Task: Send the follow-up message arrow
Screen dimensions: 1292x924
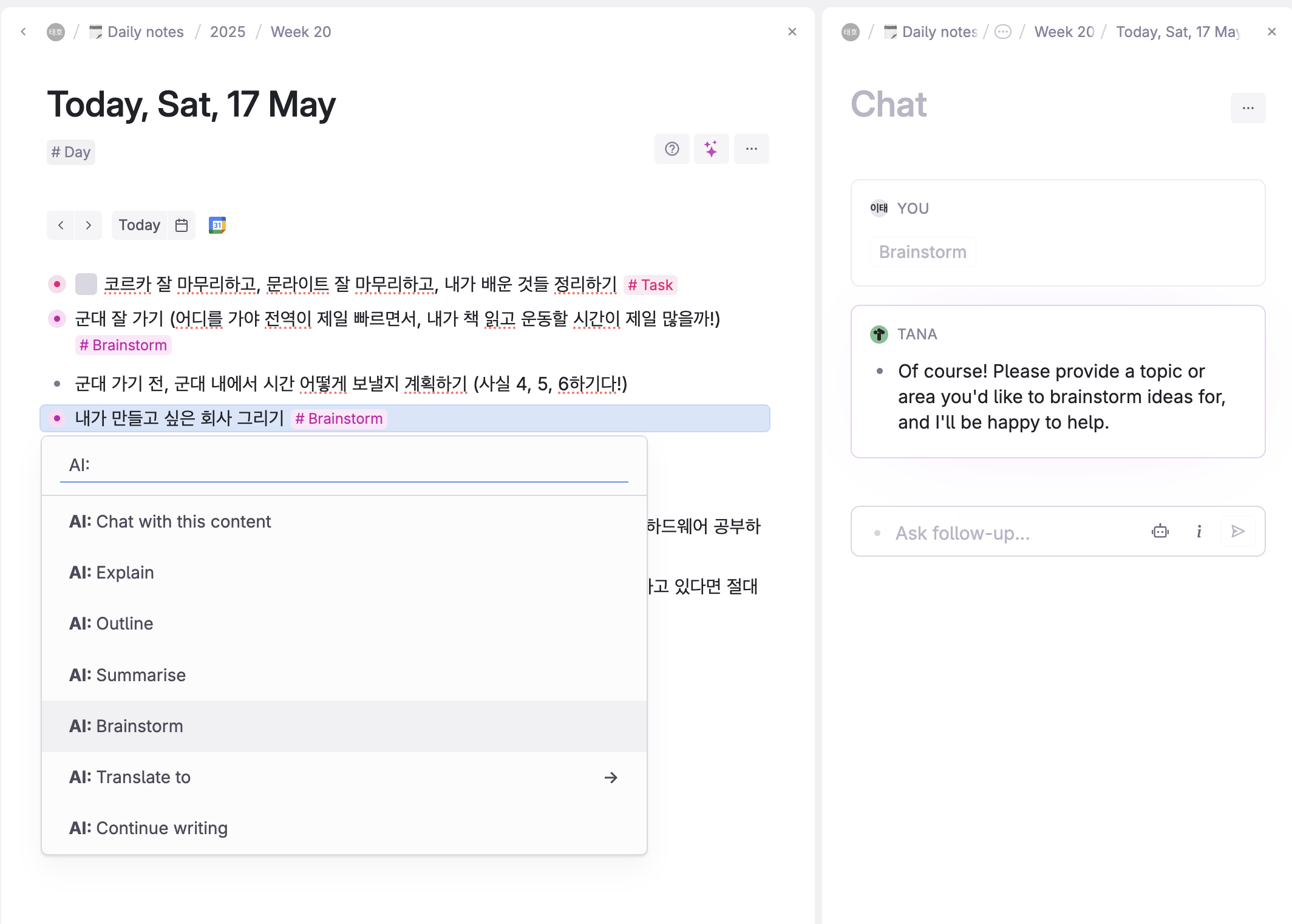Action: point(1238,532)
